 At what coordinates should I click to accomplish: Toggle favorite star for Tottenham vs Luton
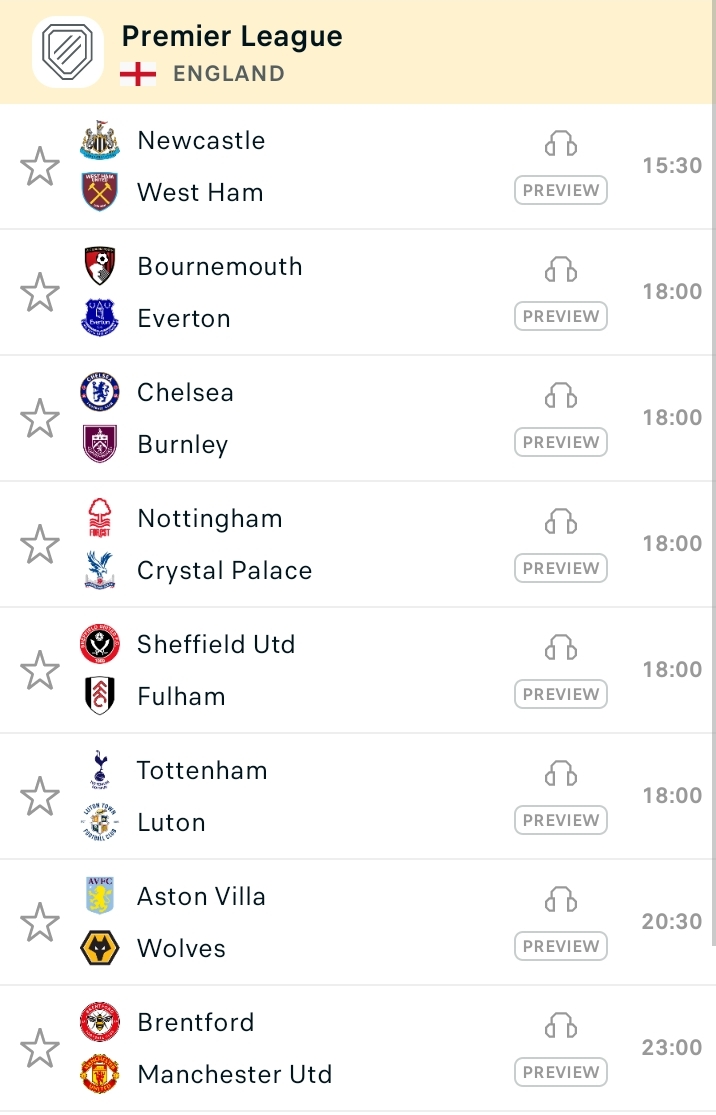40,796
